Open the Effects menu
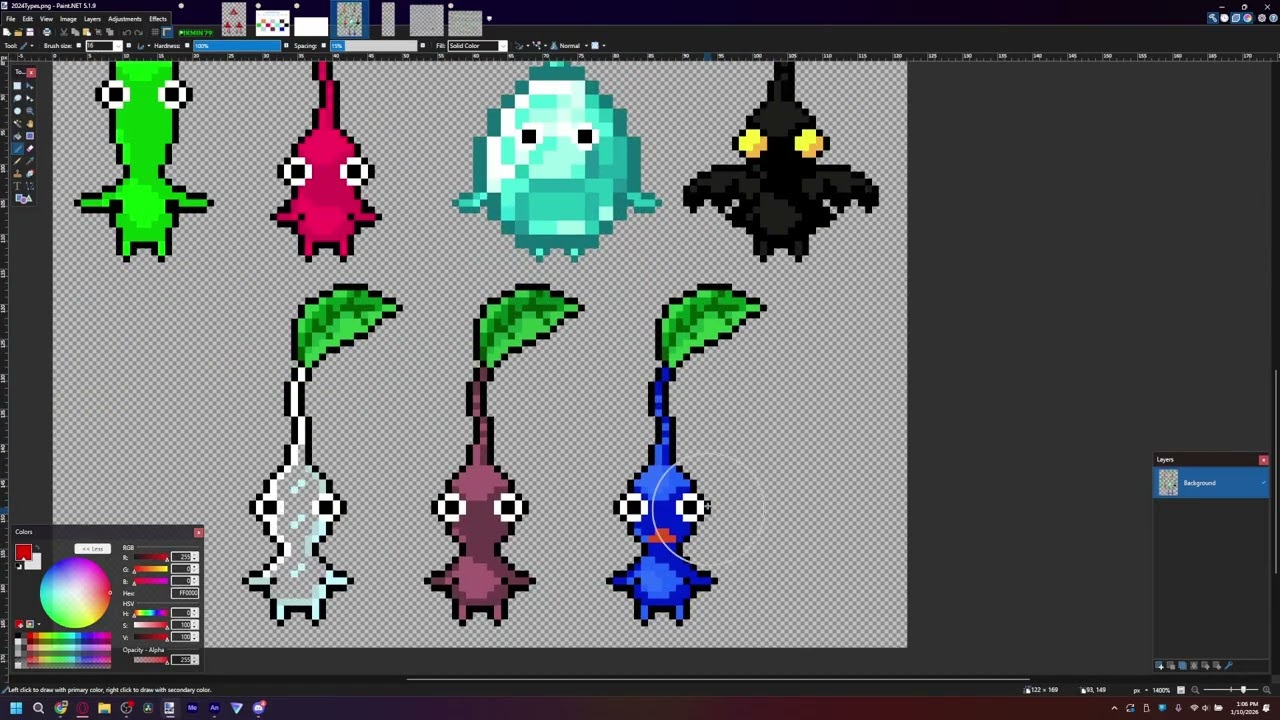Screen dimensions: 1280x720 pyautogui.click(x=158, y=19)
